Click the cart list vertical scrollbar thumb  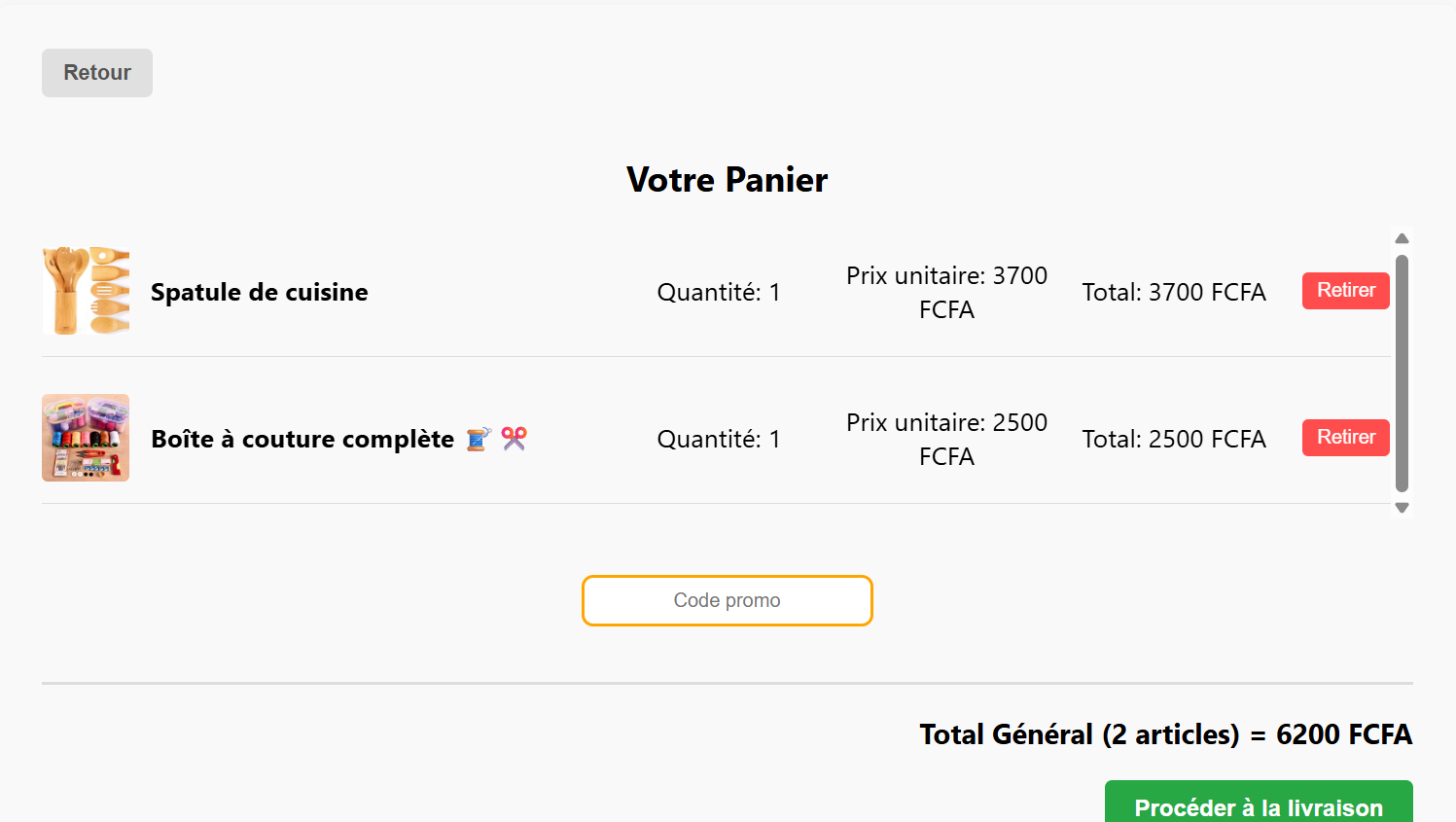(x=1402, y=374)
